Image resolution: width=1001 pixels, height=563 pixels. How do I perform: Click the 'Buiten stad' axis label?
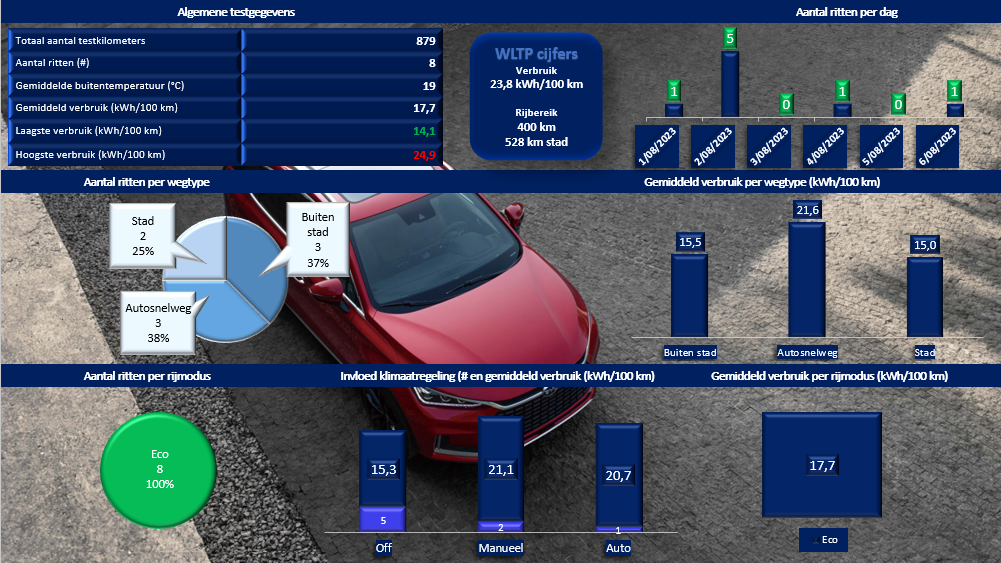click(x=690, y=352)
